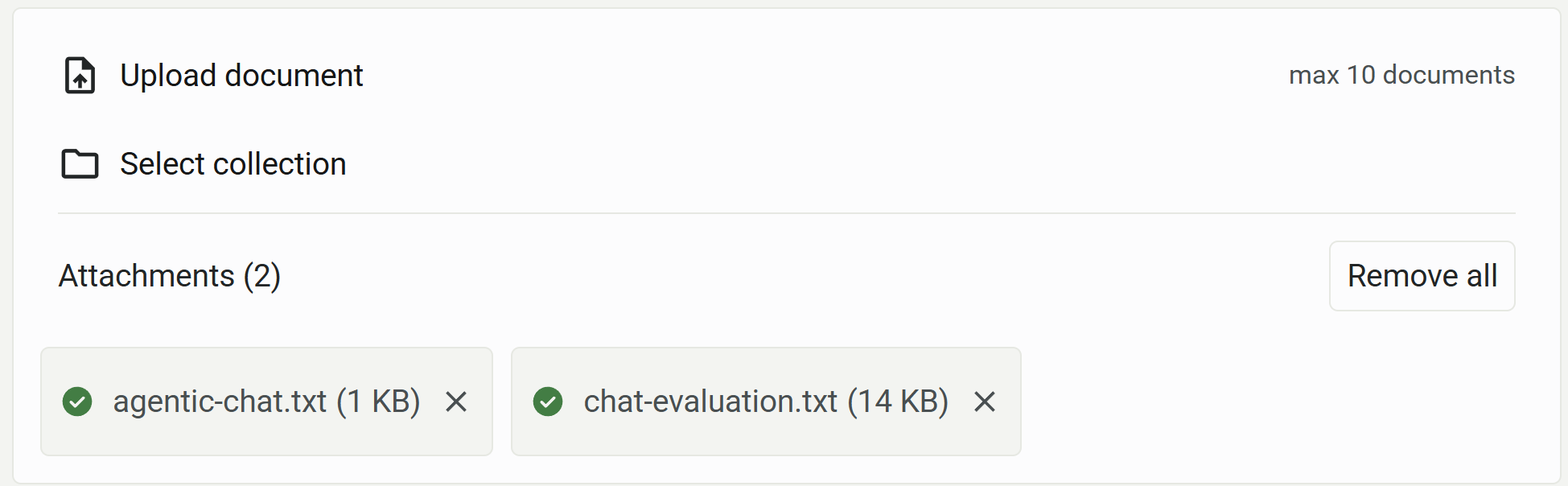Open the Select collection picker

point(233,163)
